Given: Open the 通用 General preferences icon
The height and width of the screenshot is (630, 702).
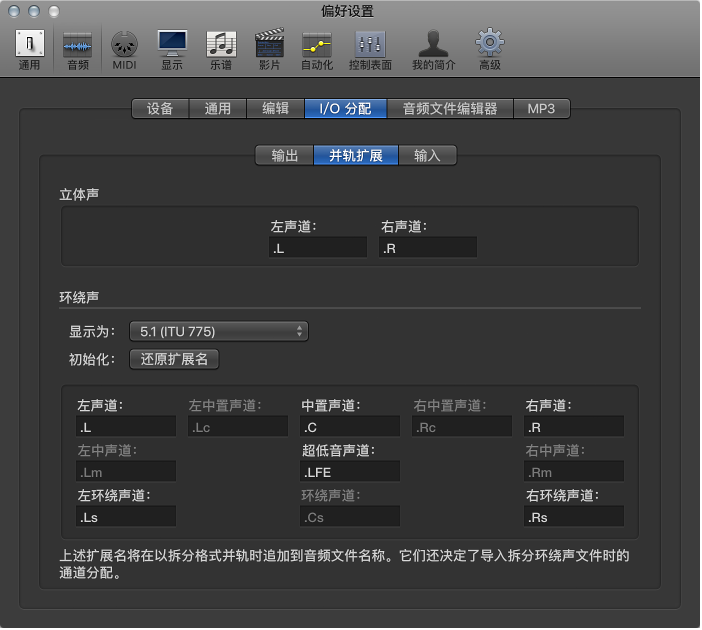Looking at the screenshot, I should [30, 50].
